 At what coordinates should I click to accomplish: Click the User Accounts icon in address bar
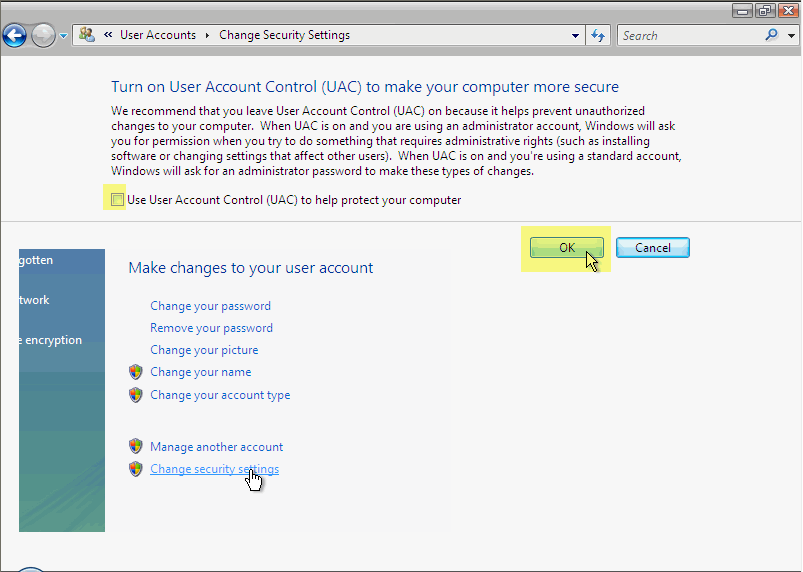tap(87, 35)
